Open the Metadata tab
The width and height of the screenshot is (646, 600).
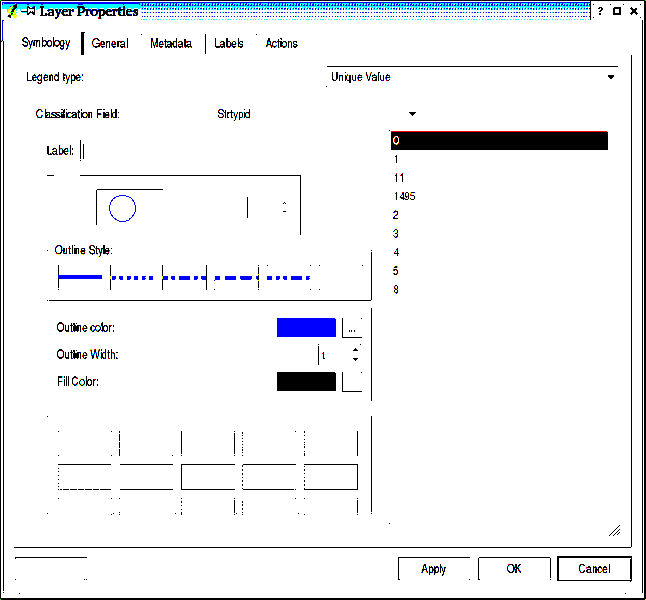(x=171, y=43)
